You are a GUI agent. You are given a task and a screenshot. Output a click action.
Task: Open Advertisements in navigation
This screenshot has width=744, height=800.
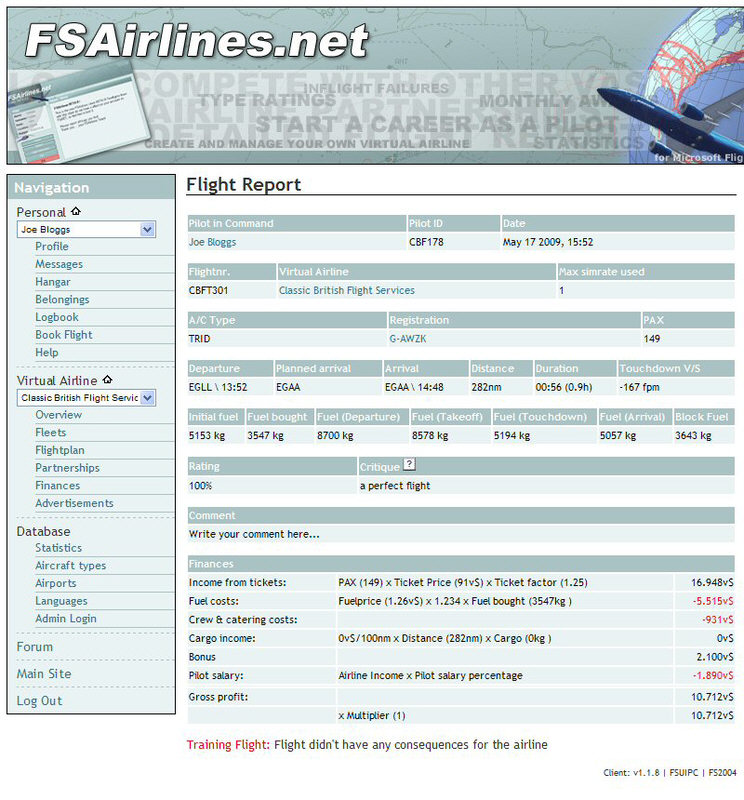tap(75, 504)
